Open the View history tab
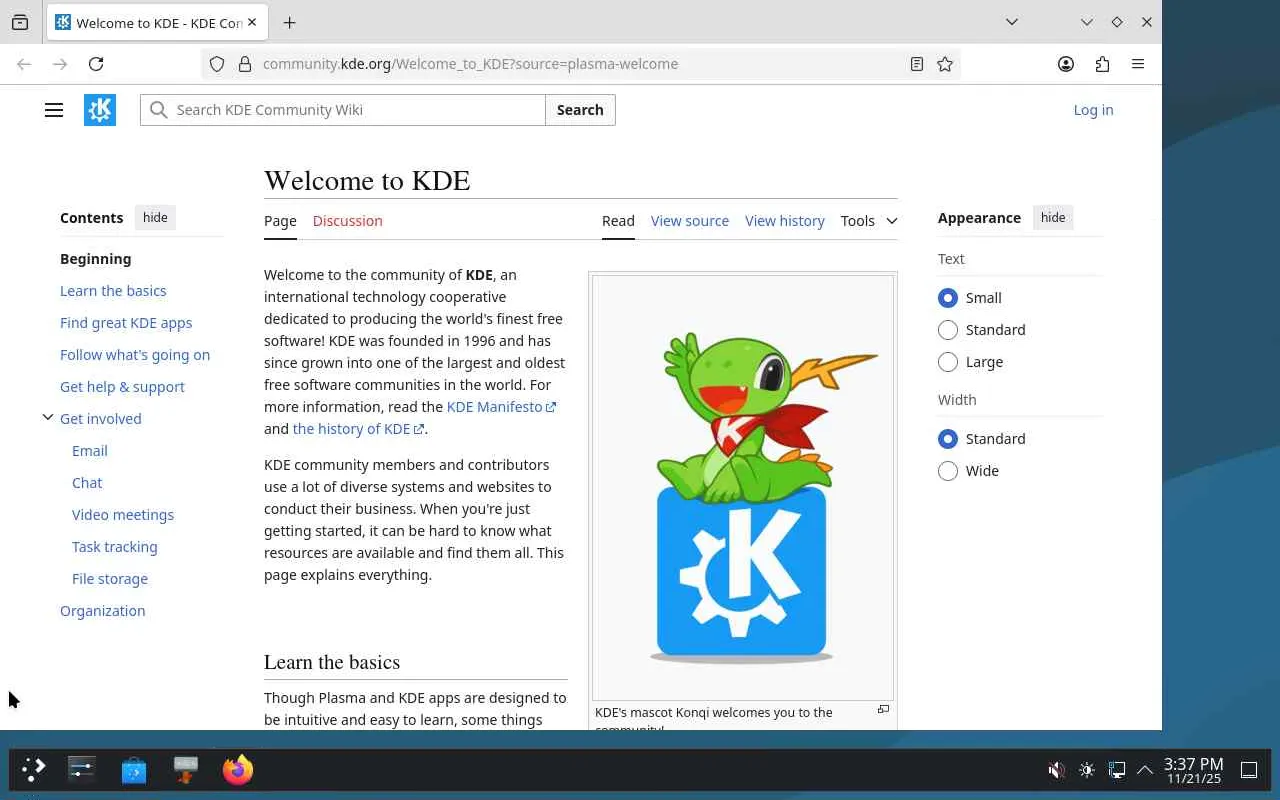 pyautogui.click(x=785, y=221)
